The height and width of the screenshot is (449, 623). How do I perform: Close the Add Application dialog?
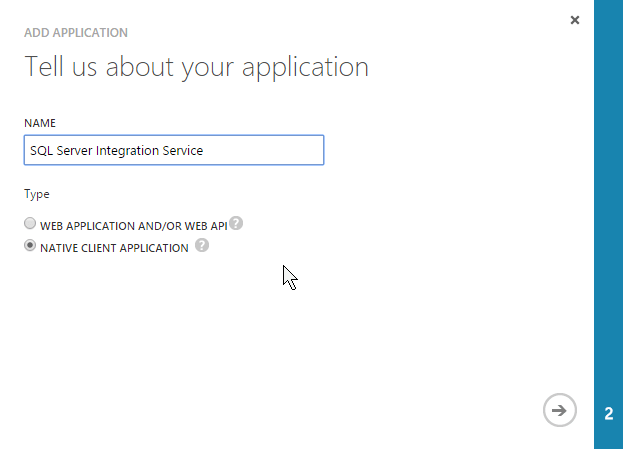575,20
